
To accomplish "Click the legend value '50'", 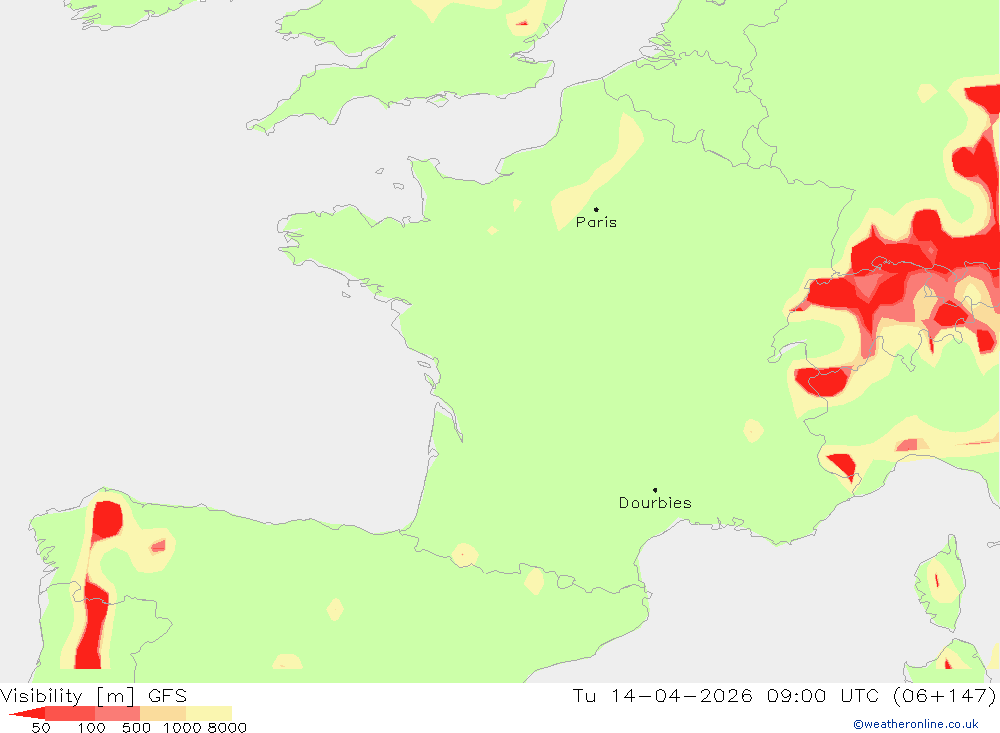I will pyautogui.click(x=41, y=728).
